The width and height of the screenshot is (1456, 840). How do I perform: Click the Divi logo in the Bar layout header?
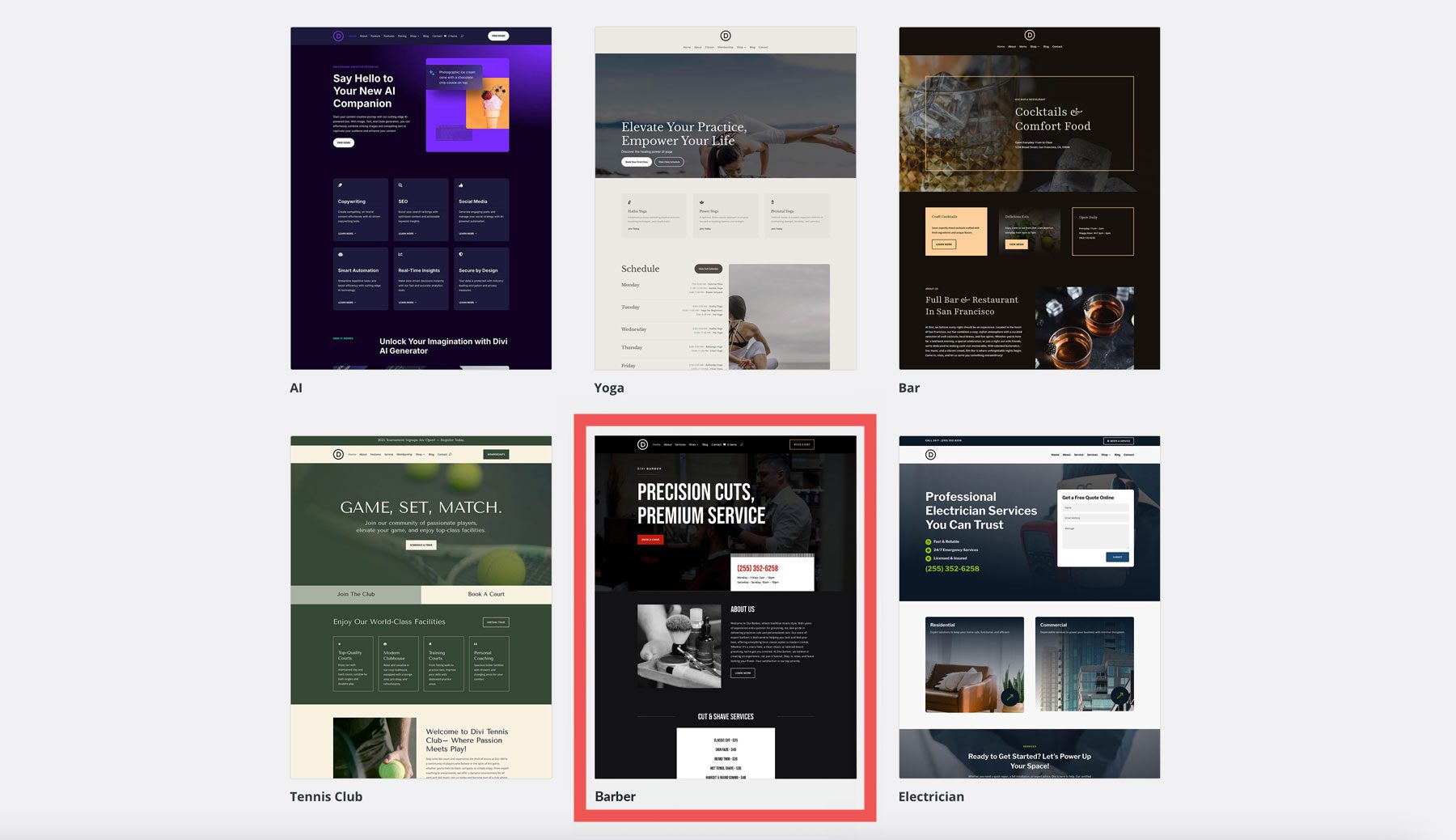tap(1030, 35)
